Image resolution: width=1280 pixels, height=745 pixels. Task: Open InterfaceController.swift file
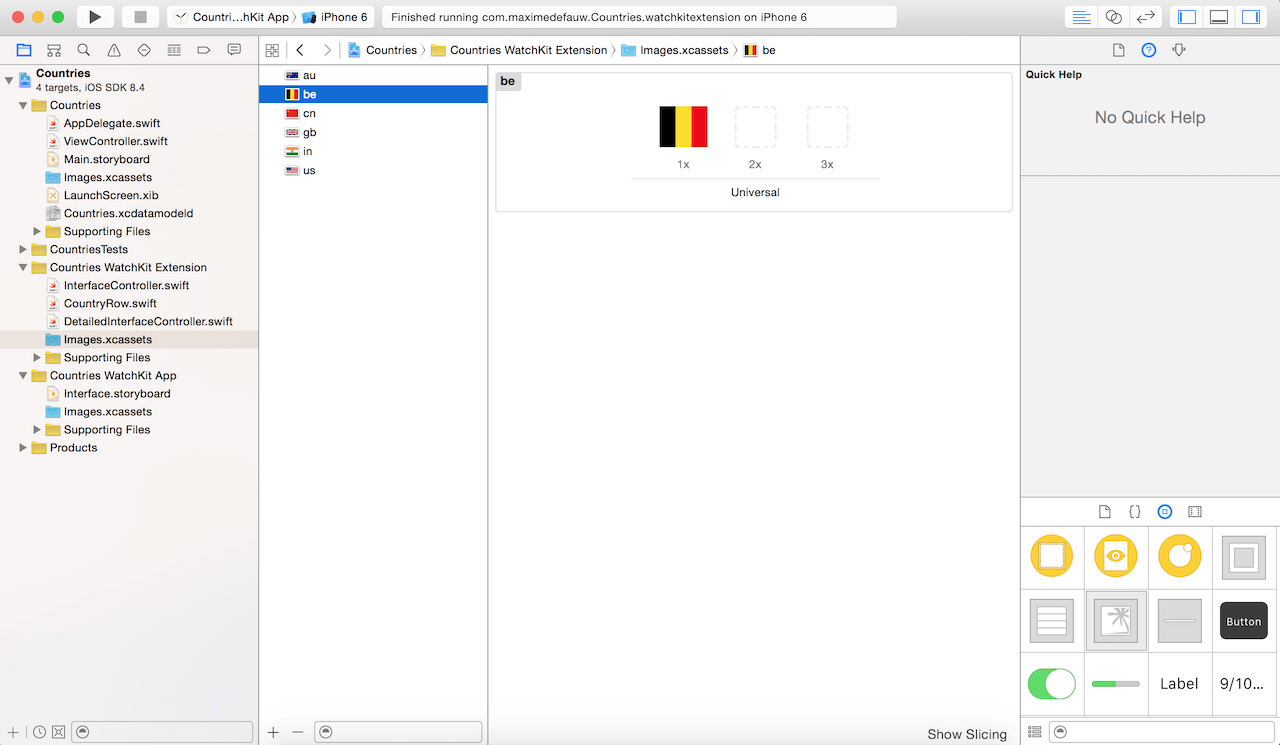click(126, 285)
